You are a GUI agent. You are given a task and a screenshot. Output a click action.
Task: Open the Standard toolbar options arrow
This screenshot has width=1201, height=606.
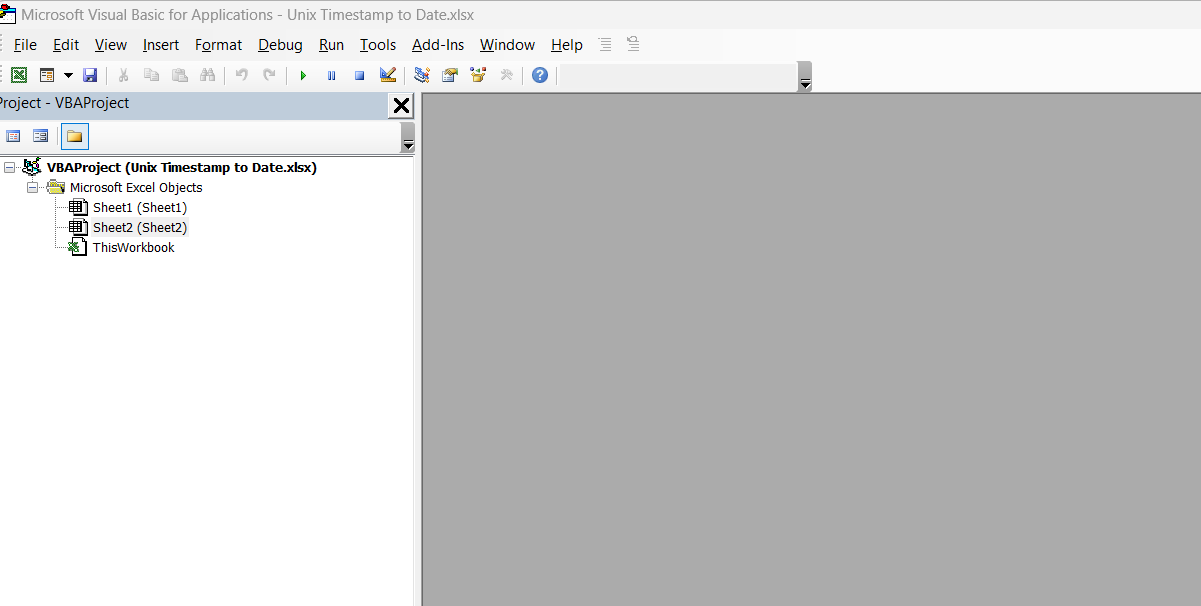[x=805, y=77]
